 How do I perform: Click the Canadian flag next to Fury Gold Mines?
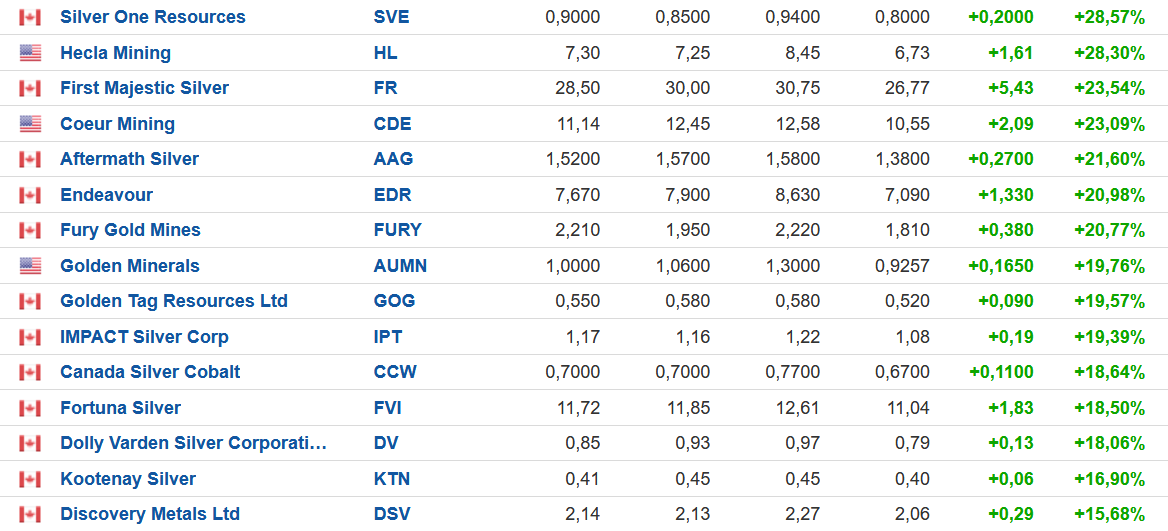(30, 230)
